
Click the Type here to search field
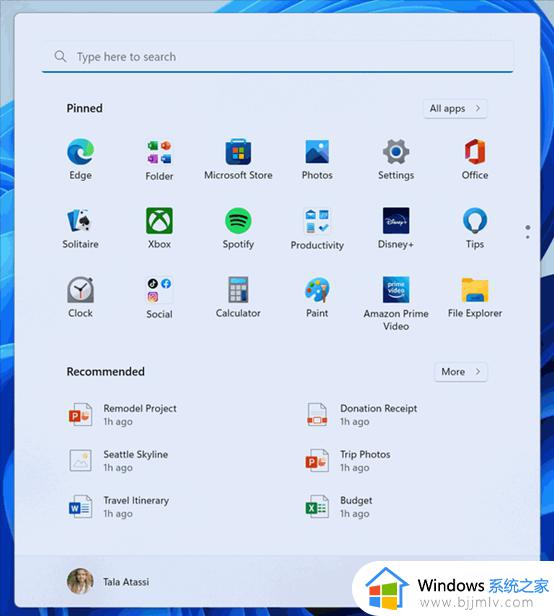click(277, 57)
